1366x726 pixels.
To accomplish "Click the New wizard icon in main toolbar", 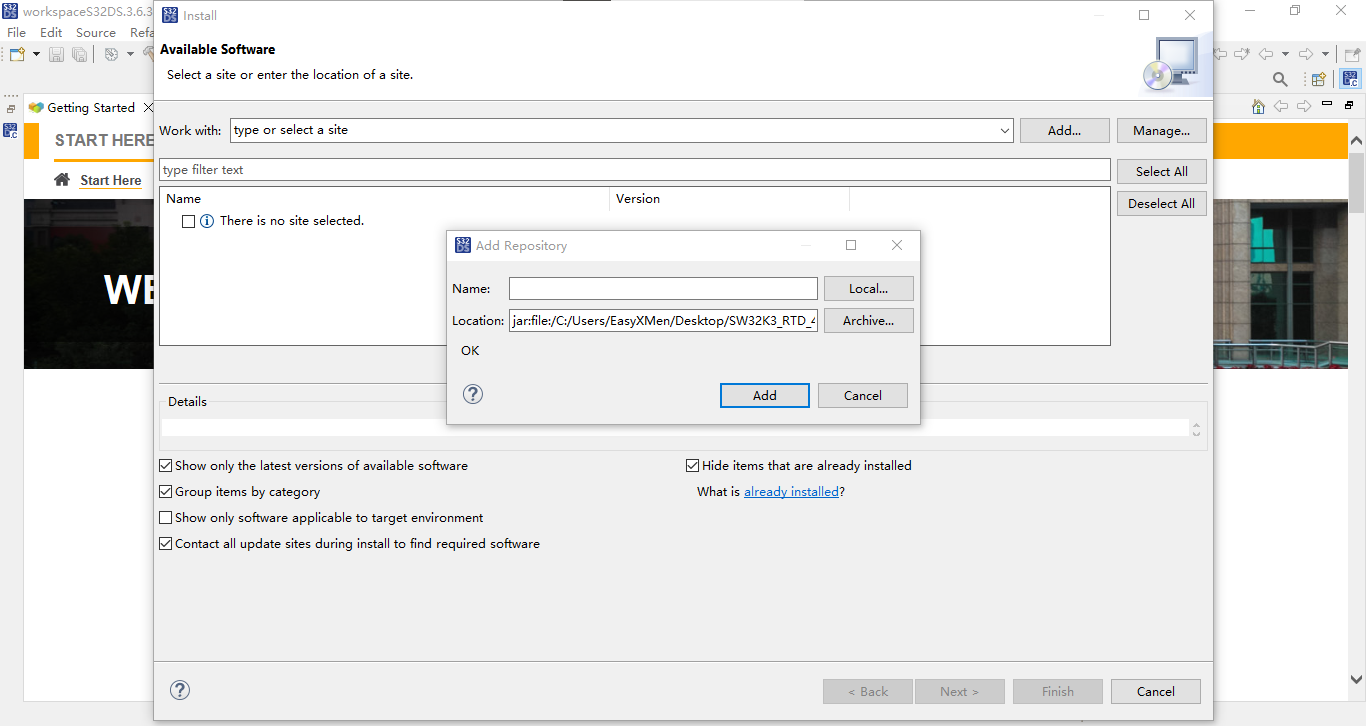I will click(x=17, y=54).
